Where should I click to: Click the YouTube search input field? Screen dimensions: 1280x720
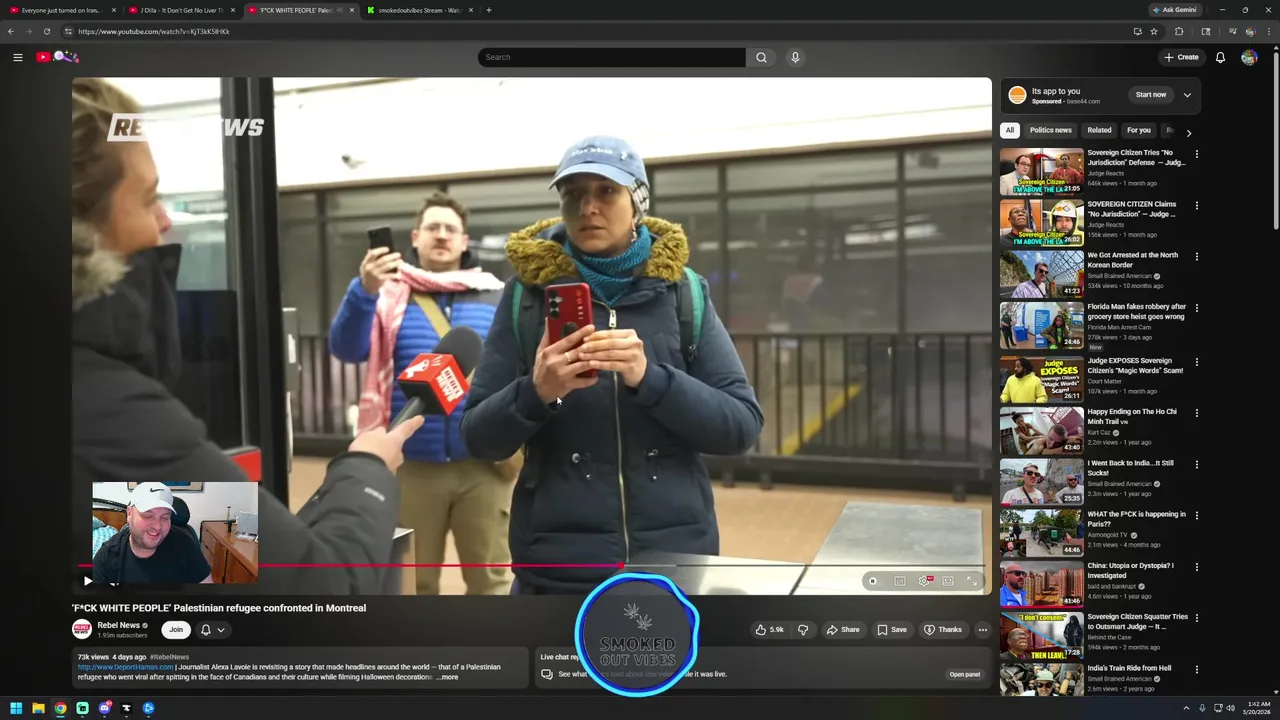(x=611, y=57)
